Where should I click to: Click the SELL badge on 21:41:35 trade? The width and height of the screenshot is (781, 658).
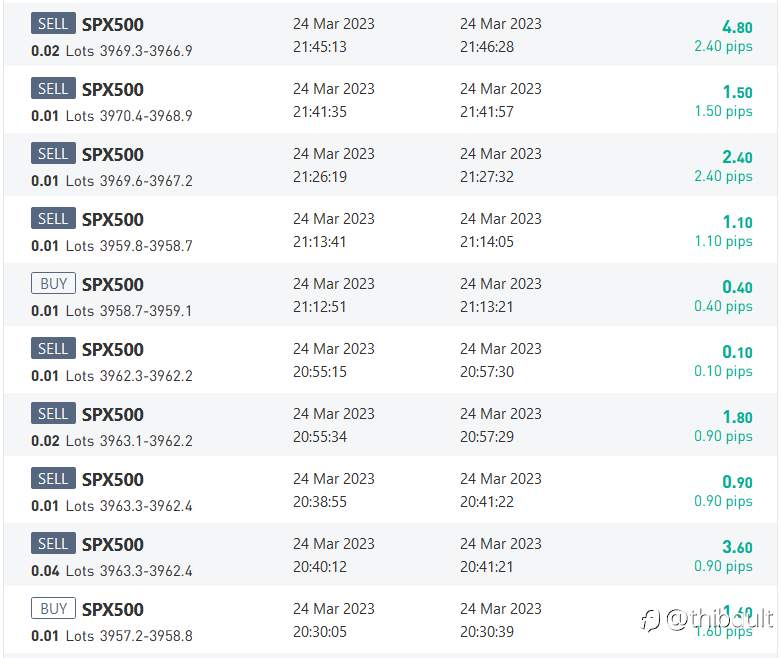pos(53,89)
